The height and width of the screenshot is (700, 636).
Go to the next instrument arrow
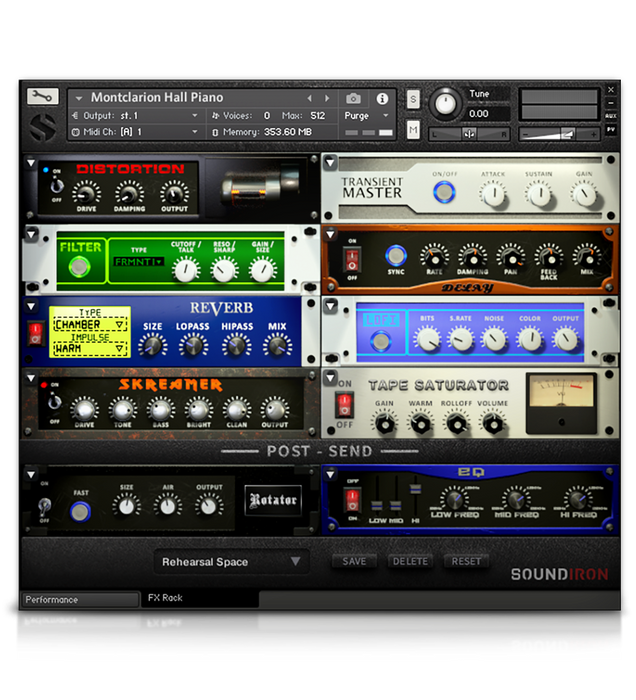326,99
